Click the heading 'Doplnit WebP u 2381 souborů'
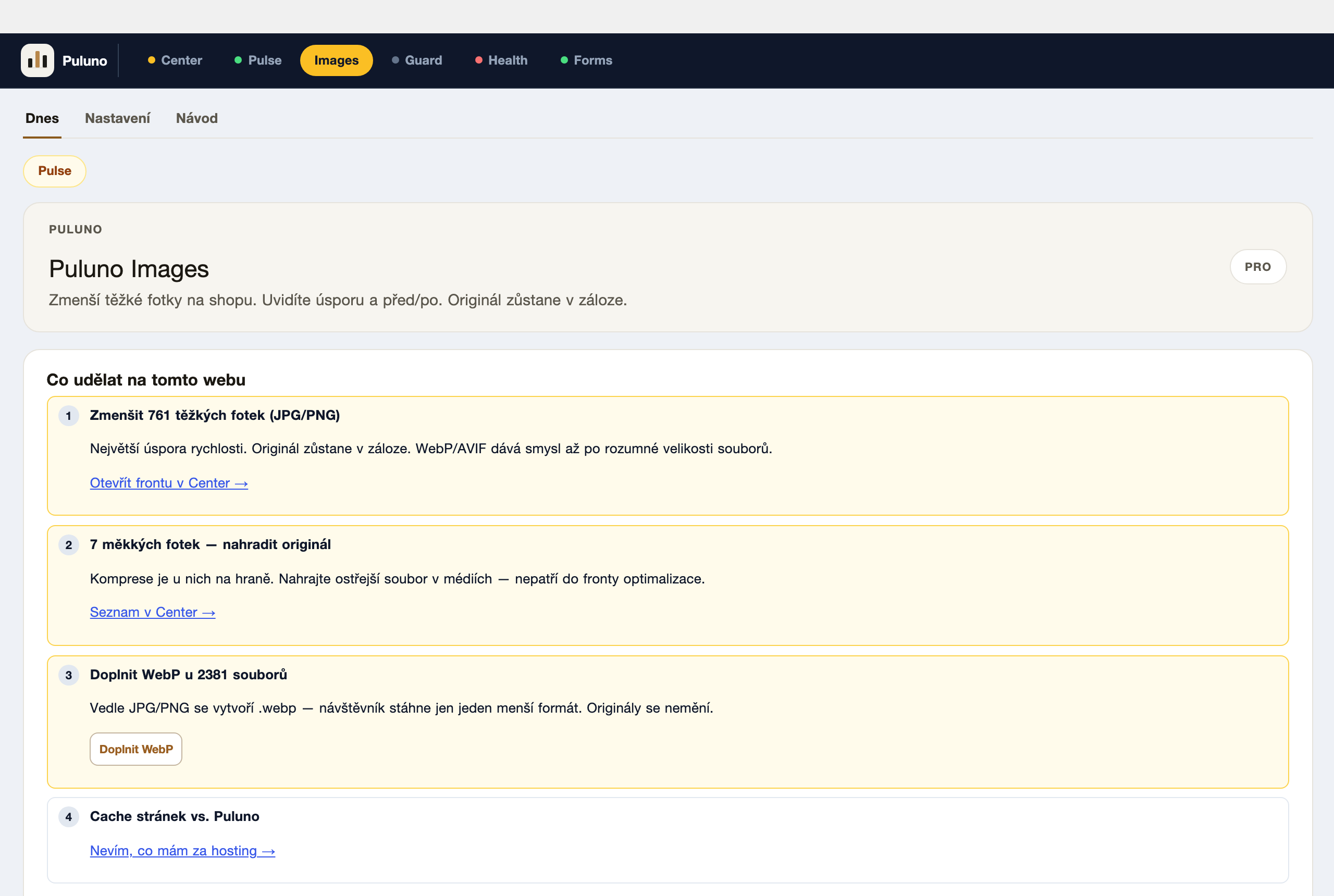Image resolution: width=1334 pixels, height=896 pixels. pyautogui.click(x=188, y=674)
